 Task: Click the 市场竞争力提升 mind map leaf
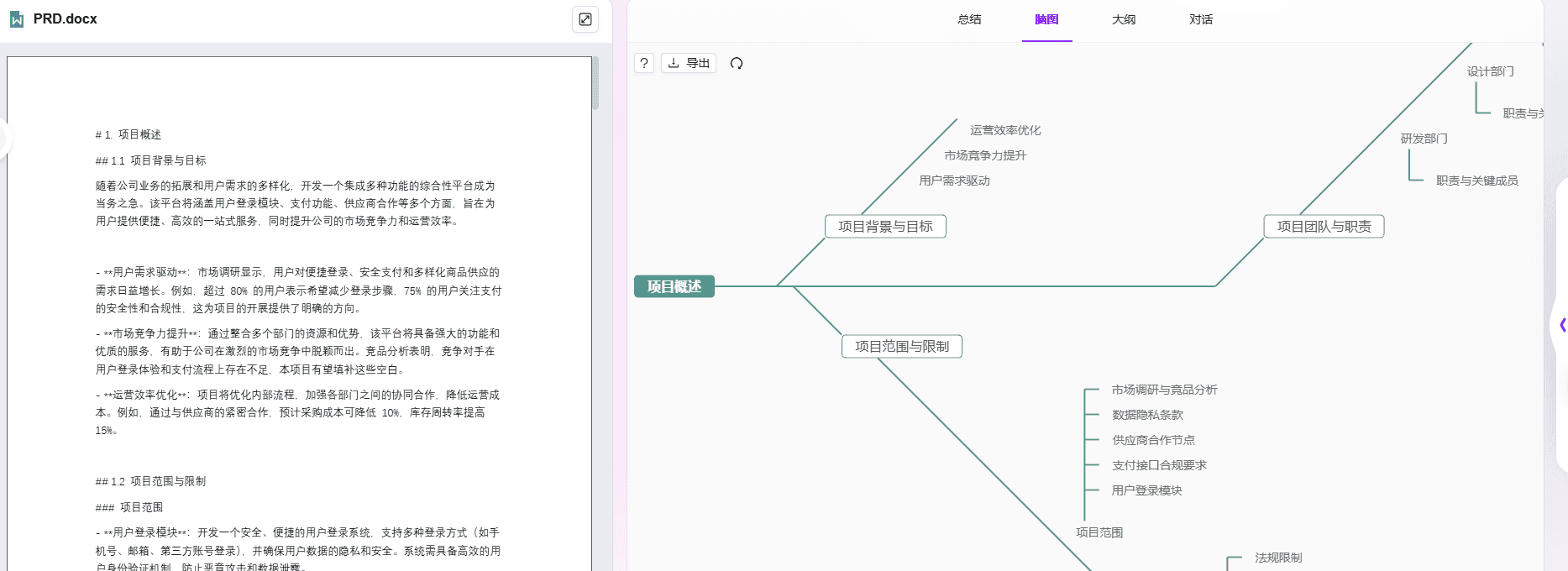coord(985,155)
